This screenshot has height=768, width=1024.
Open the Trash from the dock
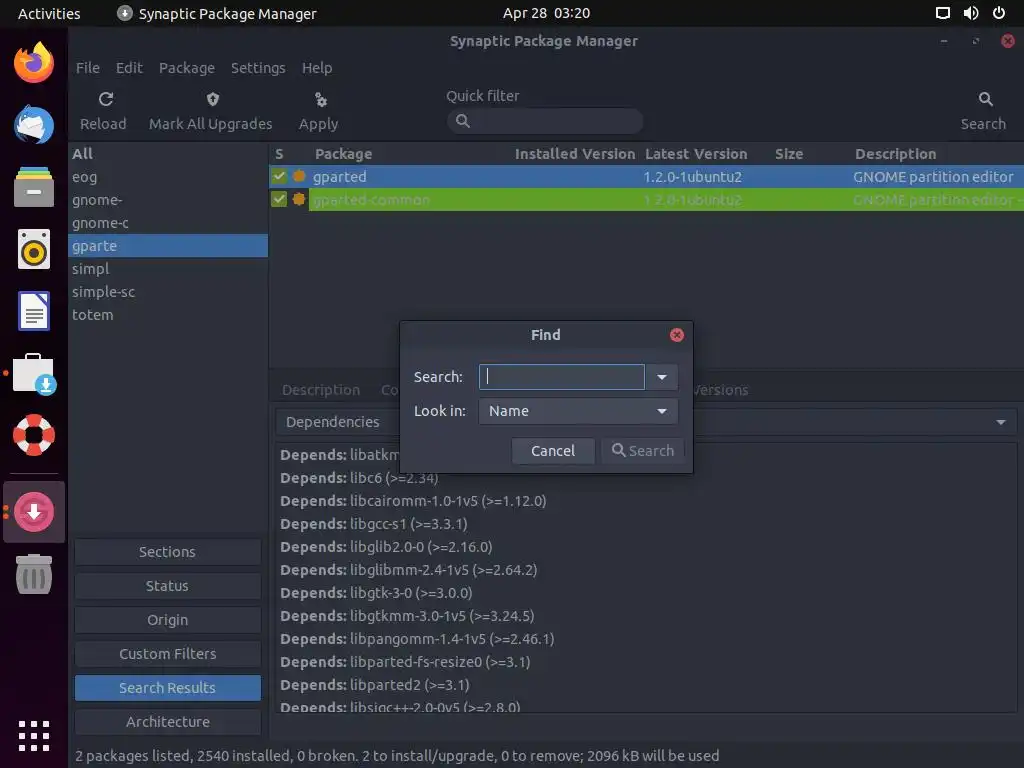(34, 574)
